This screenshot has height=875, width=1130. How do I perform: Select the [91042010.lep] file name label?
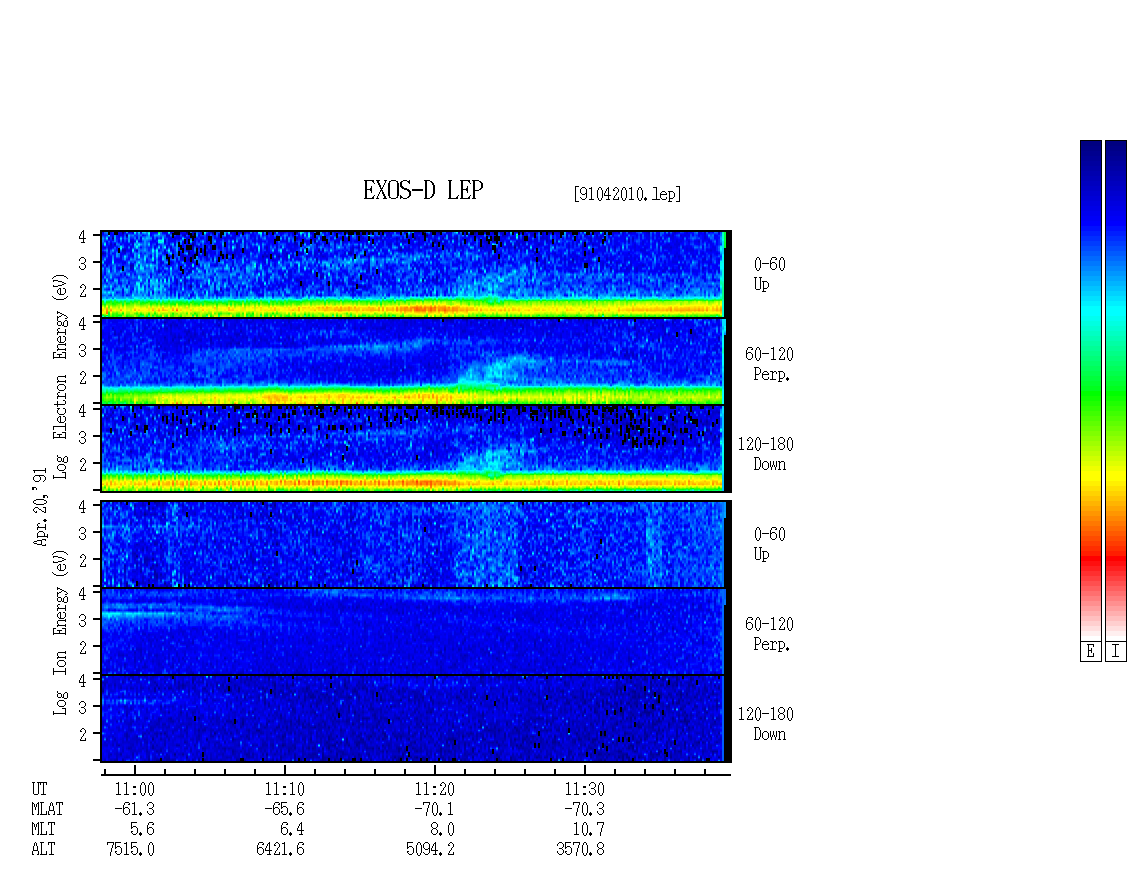coord(627,194)
